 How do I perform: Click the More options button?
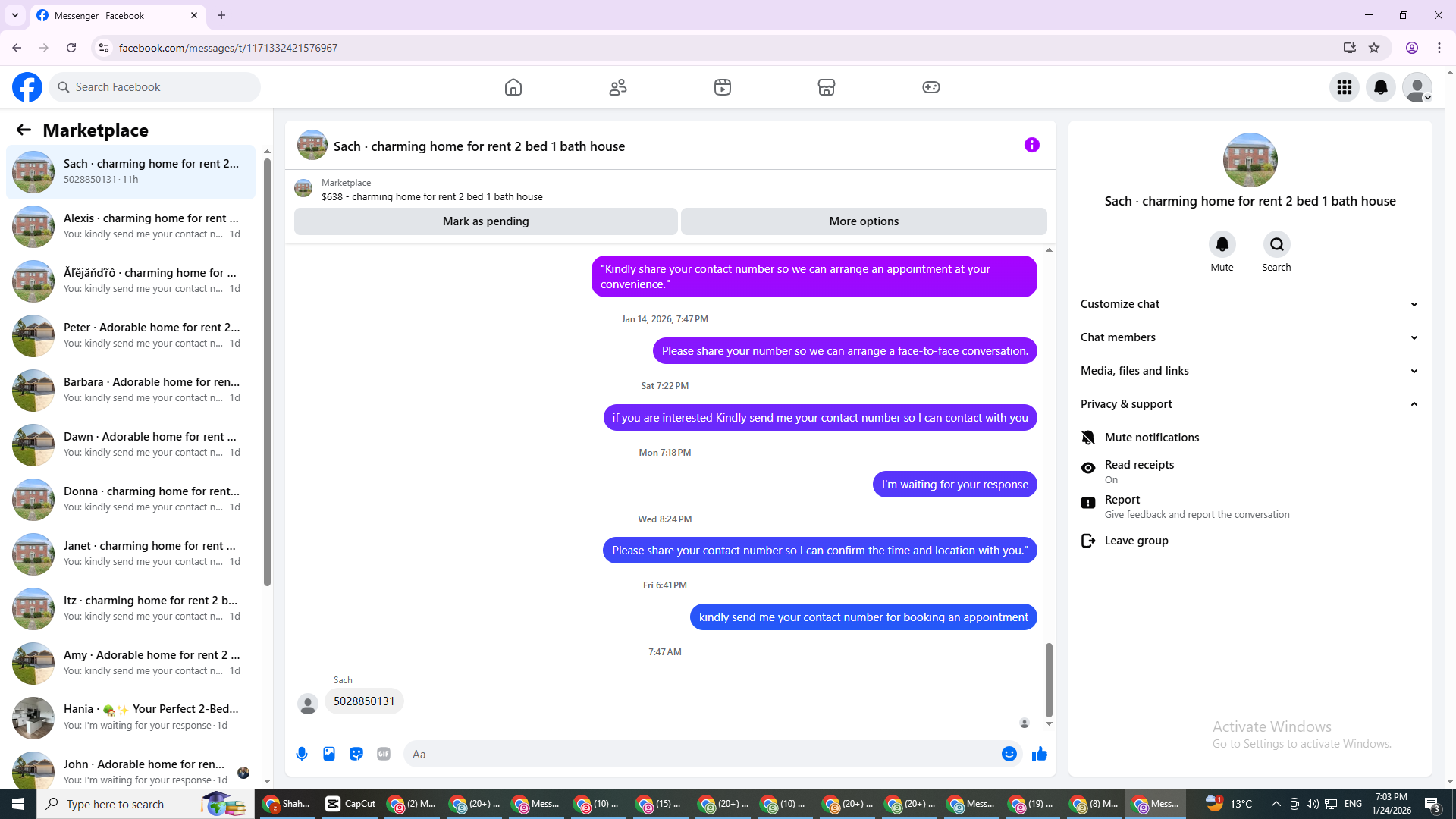coord(863,221)
